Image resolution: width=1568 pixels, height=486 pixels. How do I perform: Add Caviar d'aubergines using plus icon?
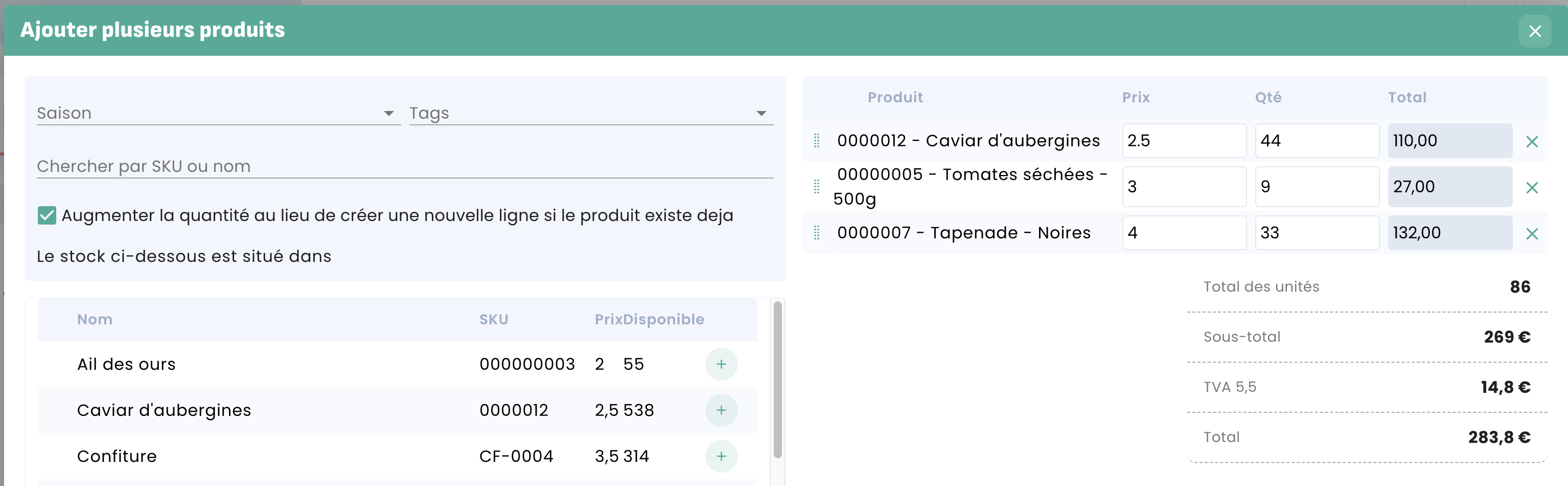click(721, 410)
